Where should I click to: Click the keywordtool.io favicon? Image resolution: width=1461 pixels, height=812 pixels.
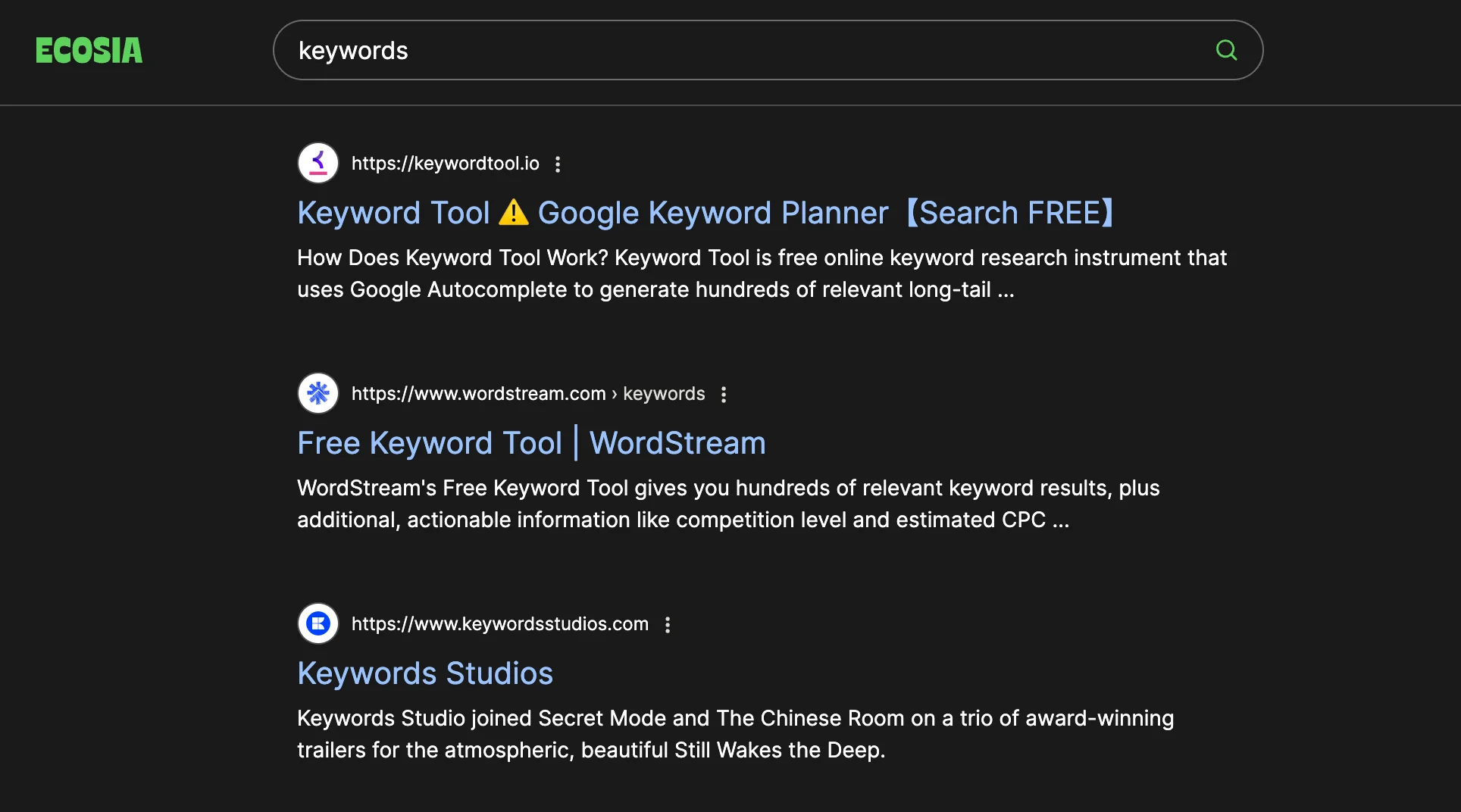tap(318, 163)
